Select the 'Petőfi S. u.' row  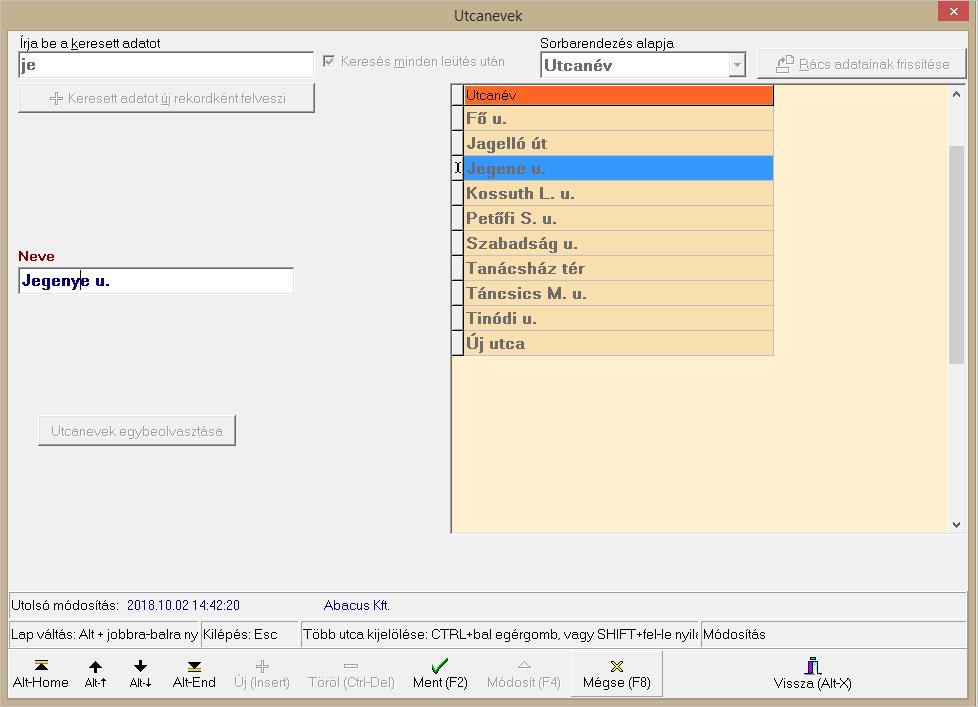click(618, 218)
